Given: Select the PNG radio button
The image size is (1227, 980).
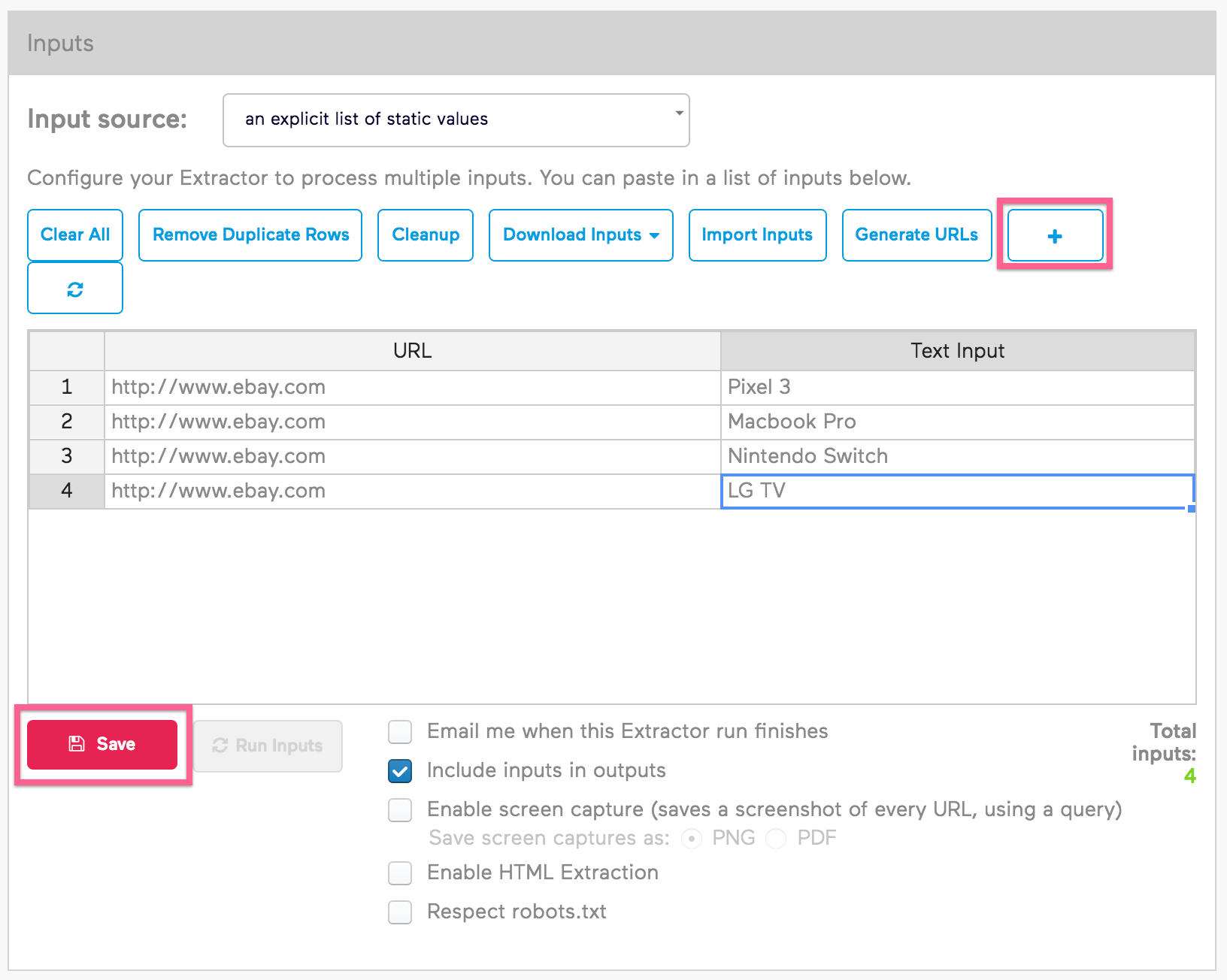Looking at the screenshot, I should 691,838.
